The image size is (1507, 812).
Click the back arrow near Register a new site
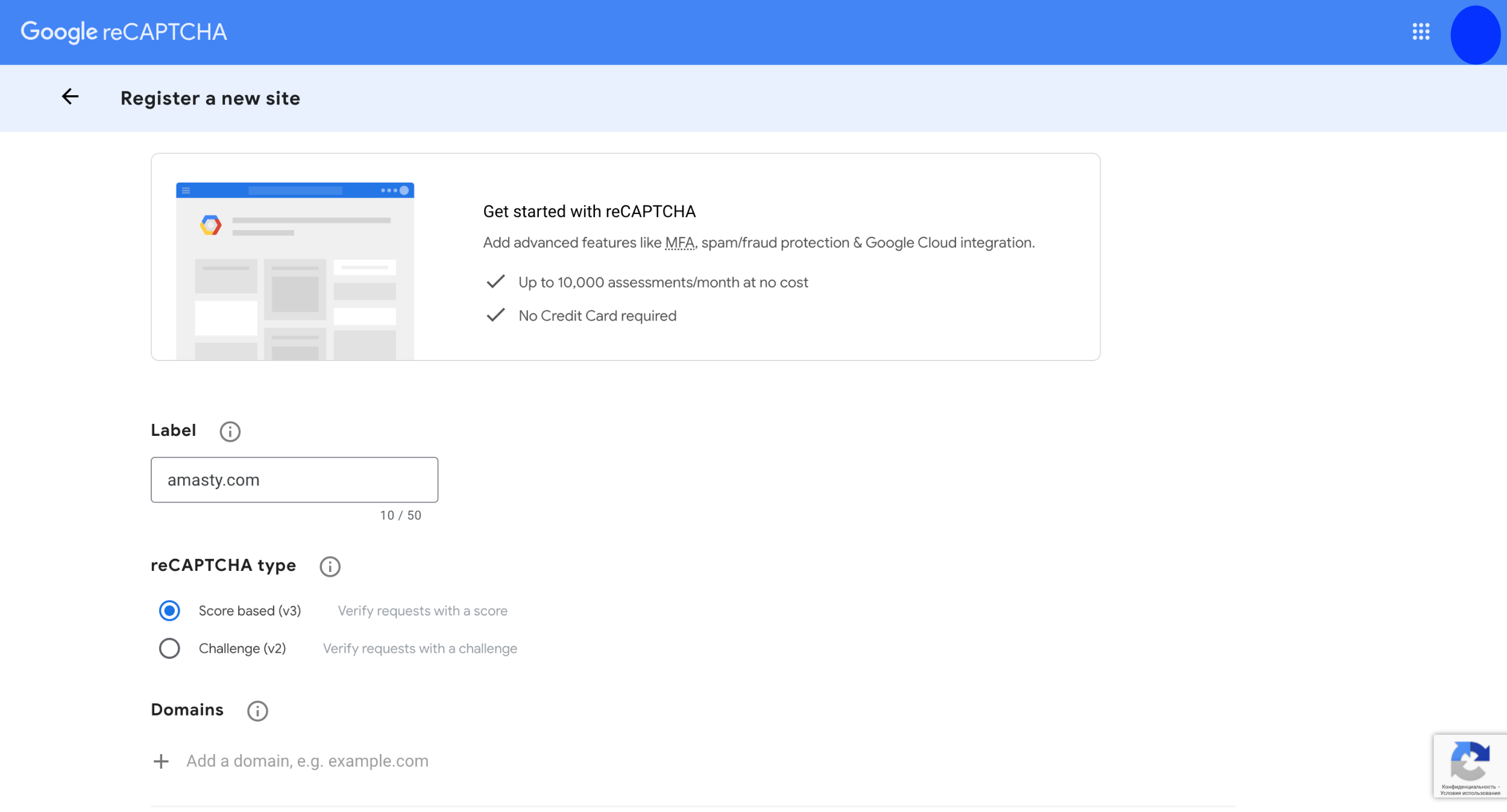pyautogui.click(x=71, y=97)
